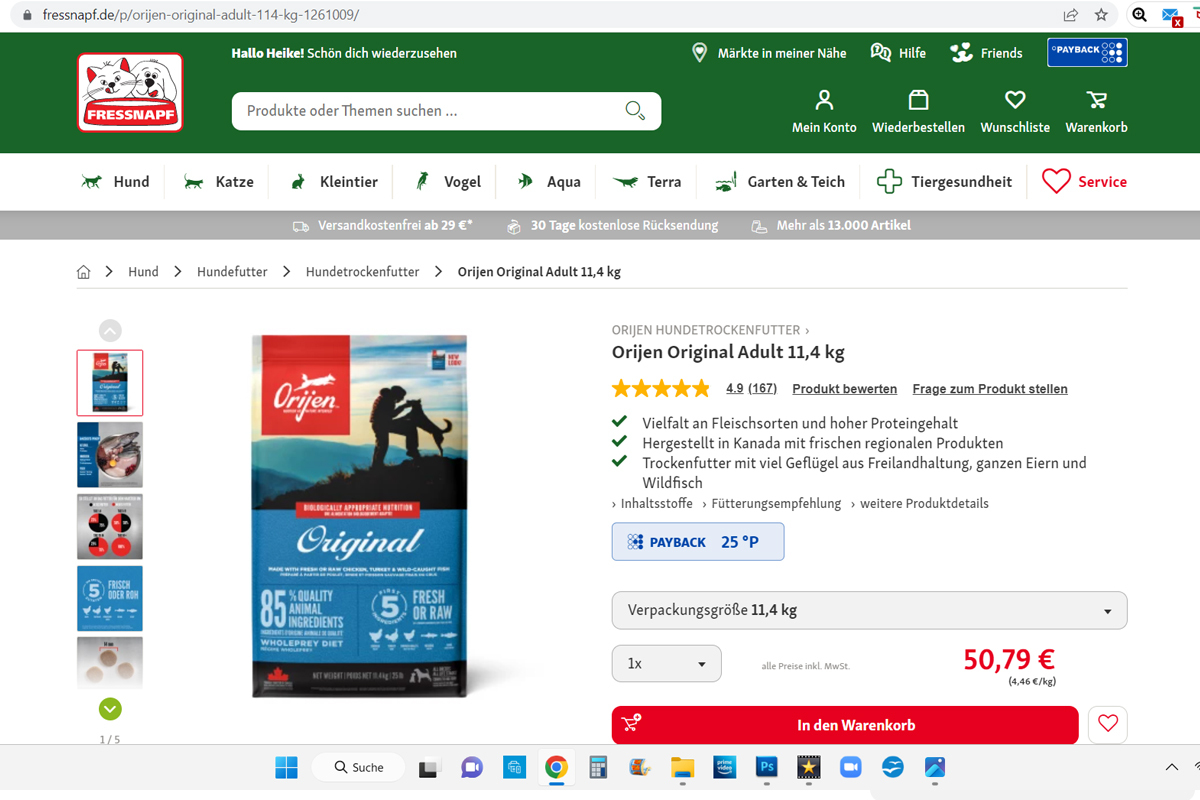This screenshot has width=1200, height=800.
Task: Open File Explorer from the taskbar
Action: click(682, 767)
